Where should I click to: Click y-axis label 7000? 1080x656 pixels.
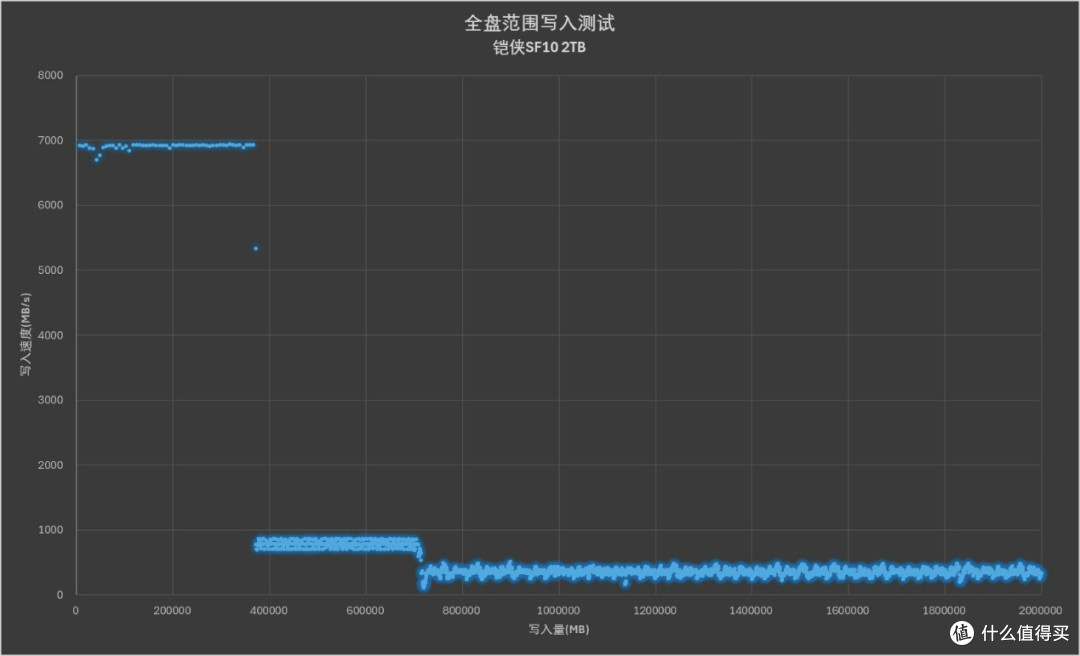pos(50,141)
